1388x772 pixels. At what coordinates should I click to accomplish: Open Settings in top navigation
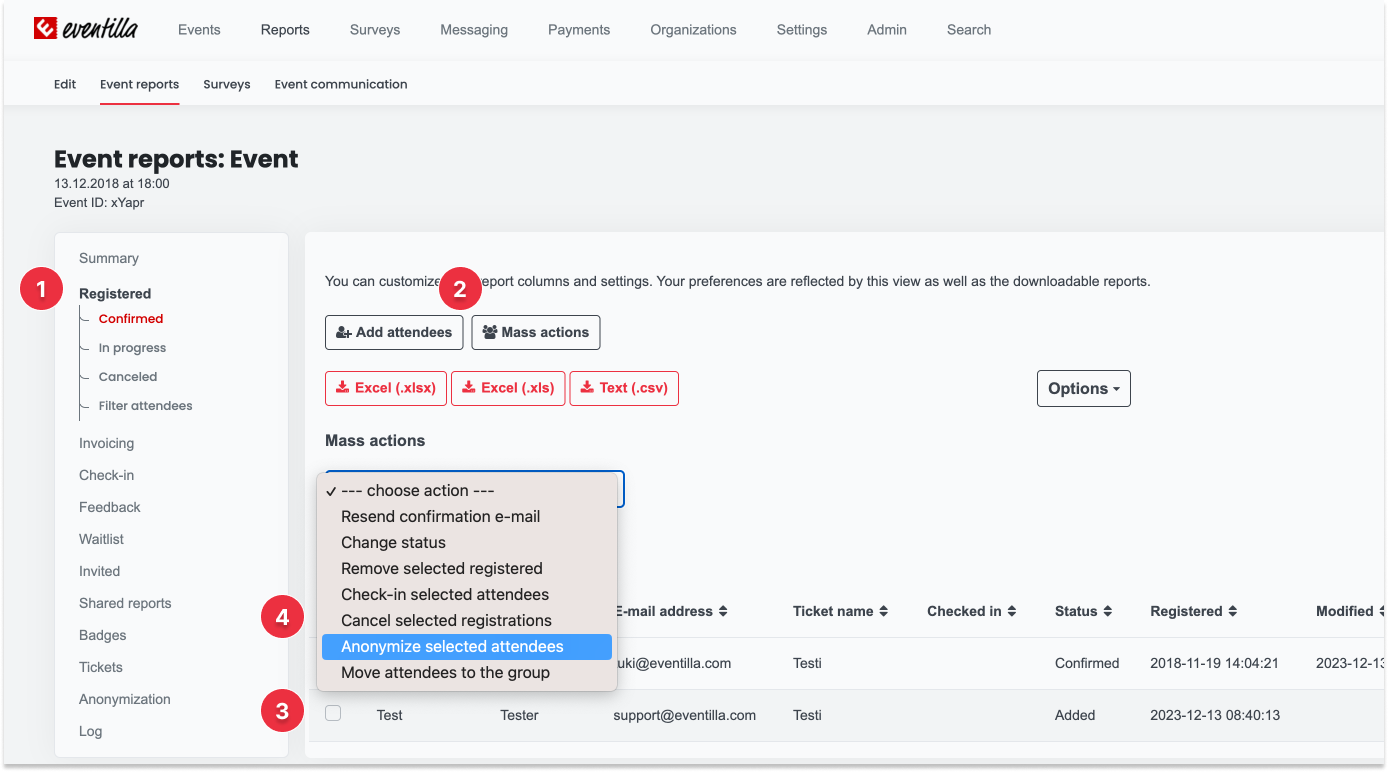click(802, 30)
